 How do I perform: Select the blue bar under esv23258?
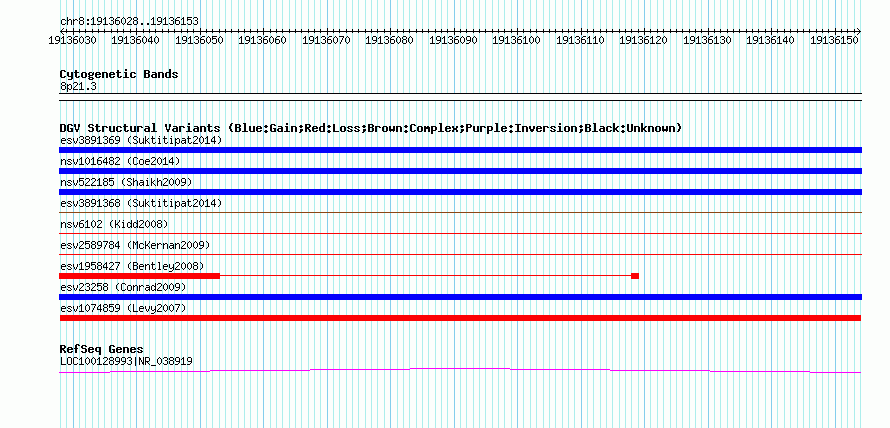(460, 297)
